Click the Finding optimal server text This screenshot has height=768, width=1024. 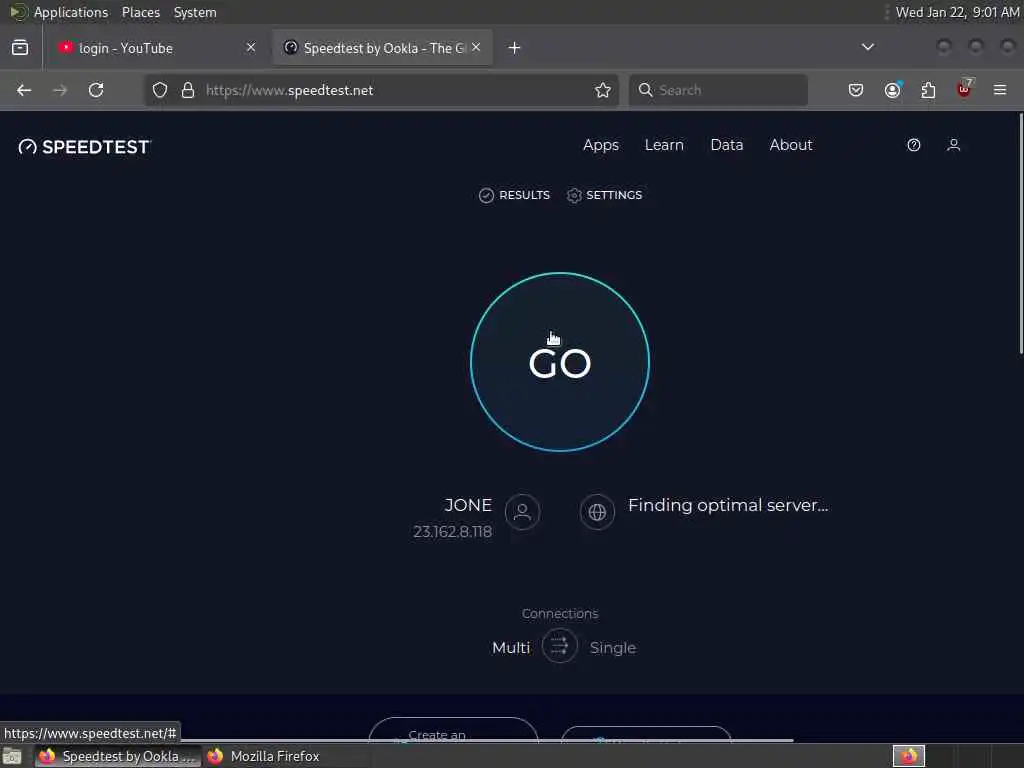[728, 505]
